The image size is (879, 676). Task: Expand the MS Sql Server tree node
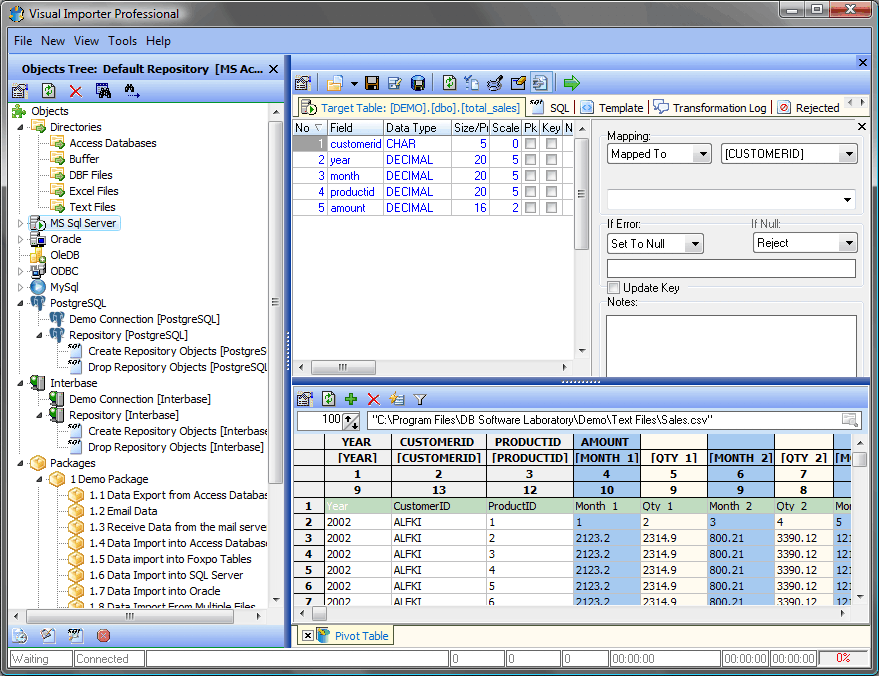[x=20, y=223]
